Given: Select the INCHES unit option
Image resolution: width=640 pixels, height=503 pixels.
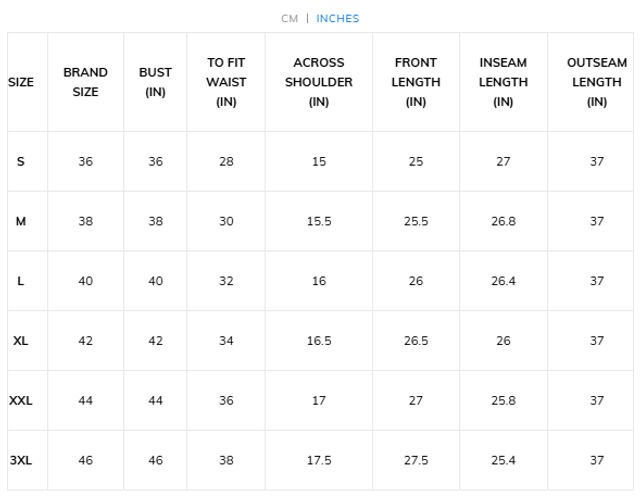Looking at the screenshot, I should coord(338,18).
